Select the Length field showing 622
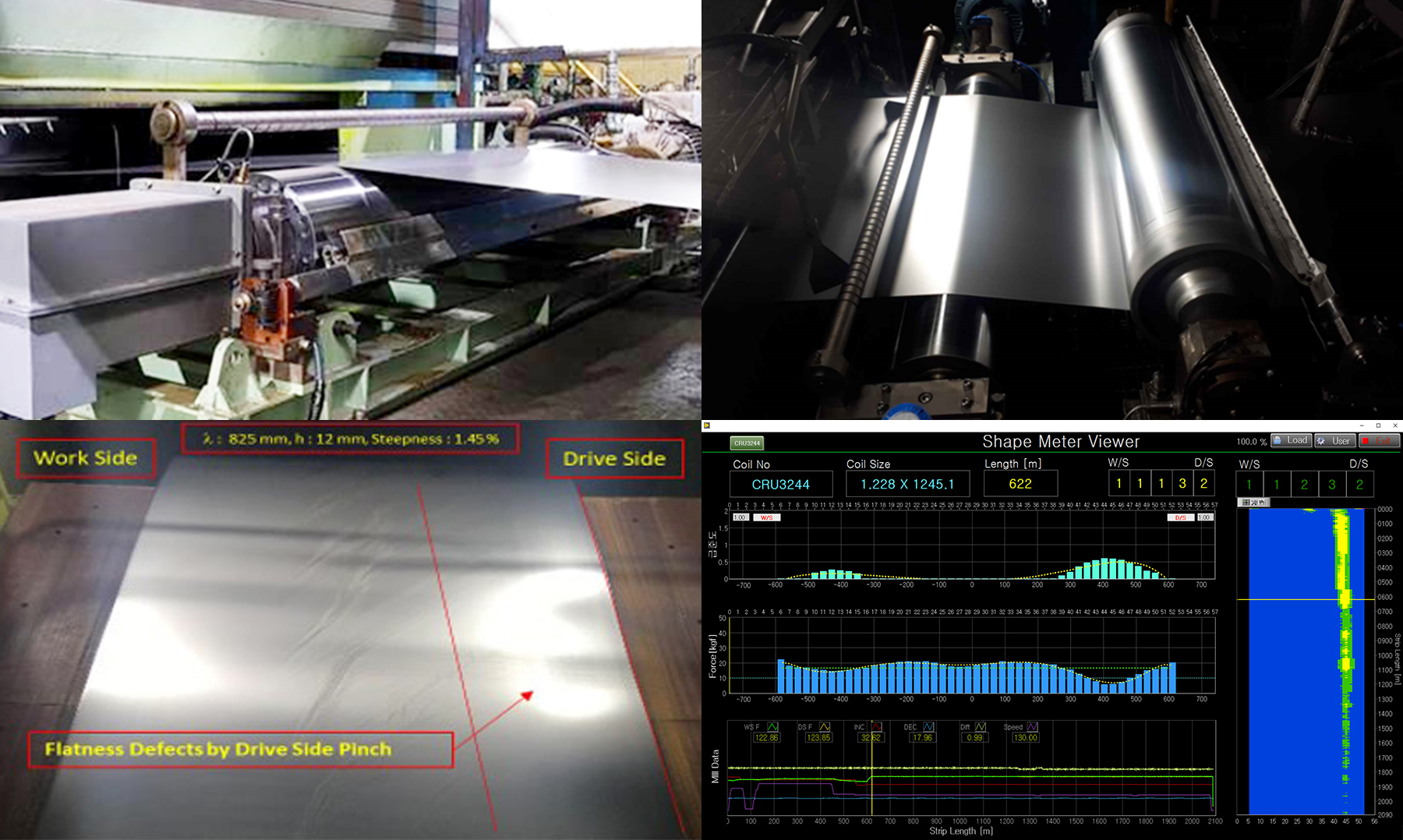 (x=1020, y=484)
